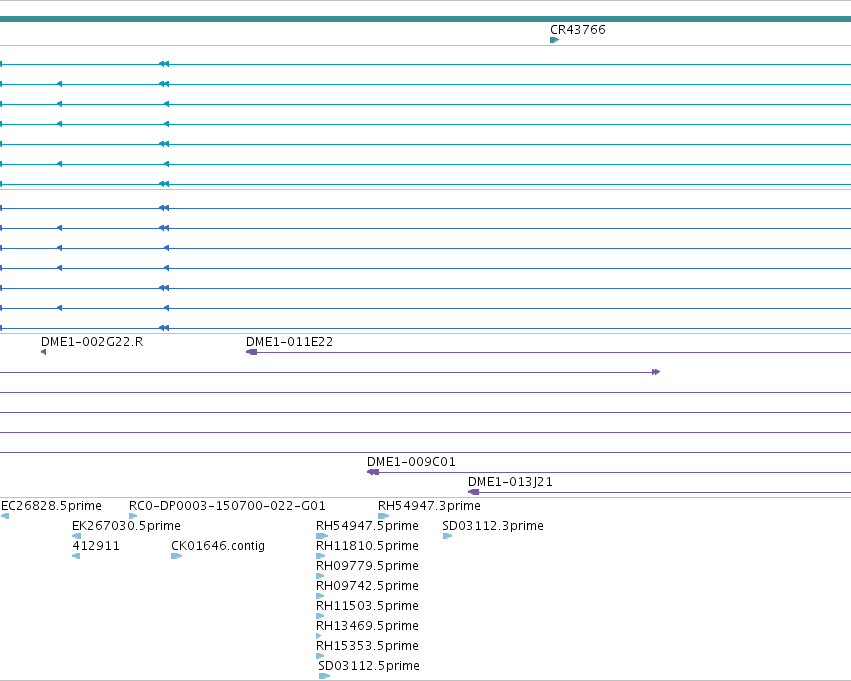This screenshot has height=681, width=851.
Task: Click the SD03112.5prime arrow glyph
Action: pos(324,676)
